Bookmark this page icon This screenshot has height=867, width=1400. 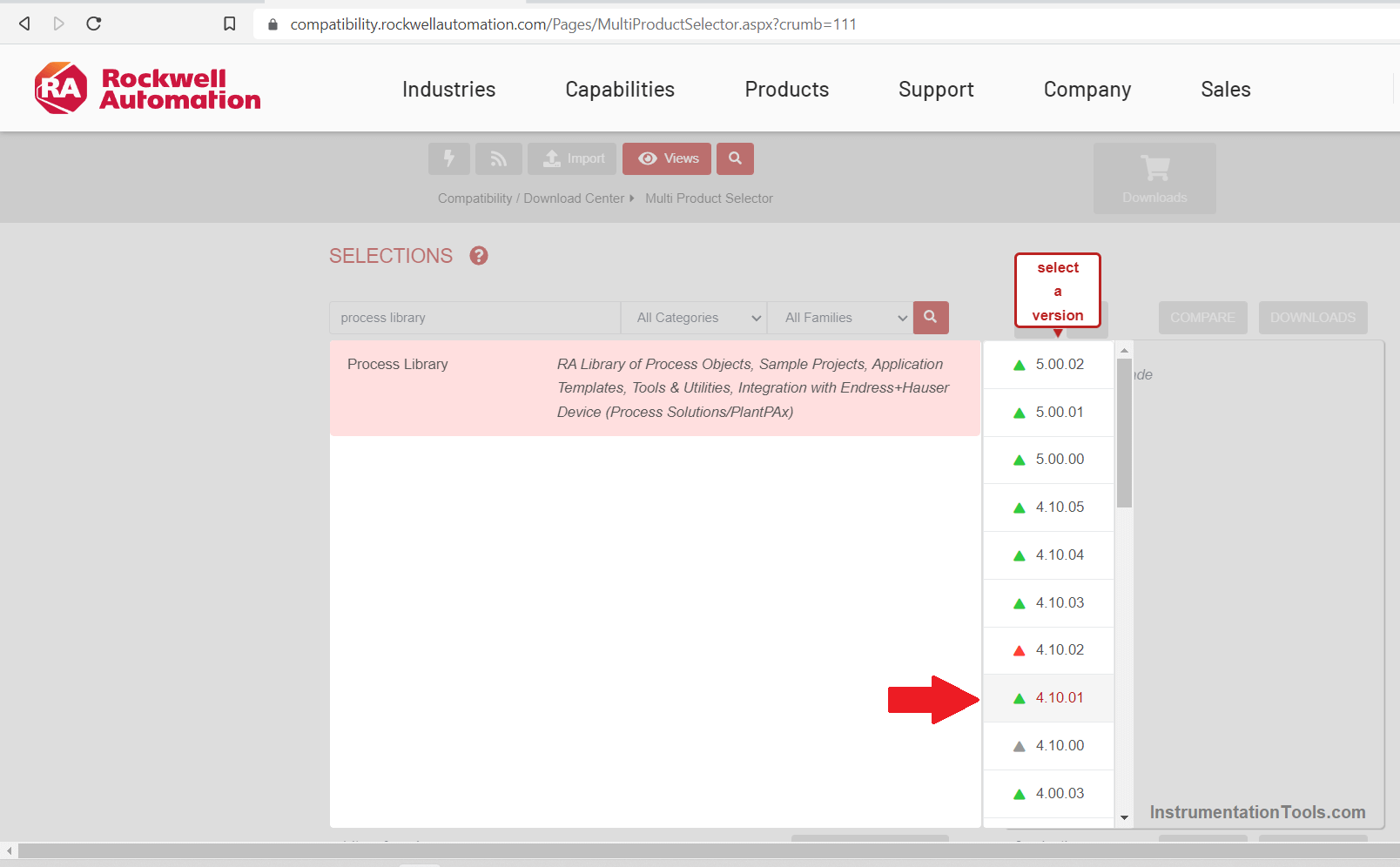230,24
